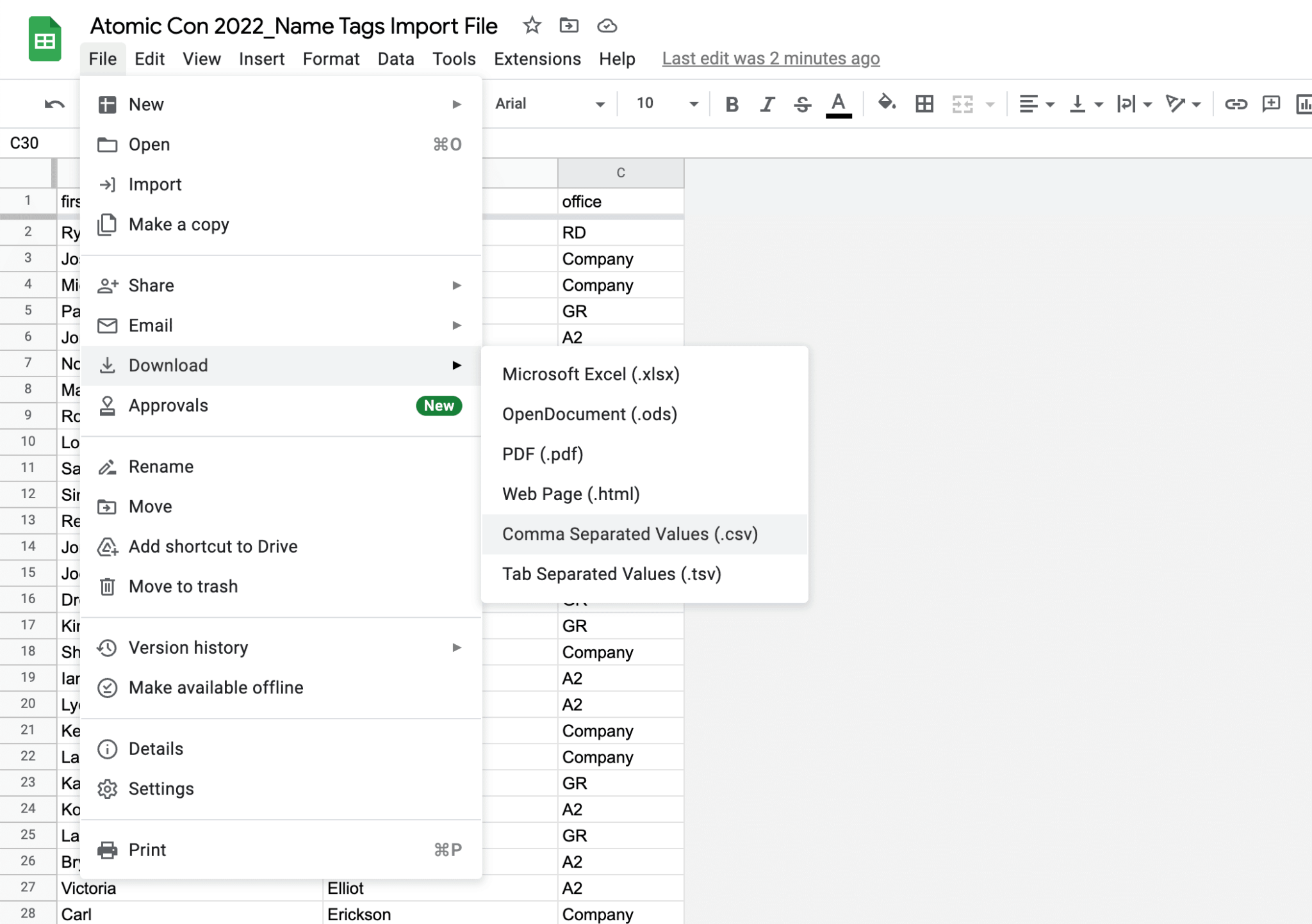Choose Comma Separated Values (.csv) export
The width and height of the screenshot is (1312, 924).
pyautogui.click(x=630, y=534)
